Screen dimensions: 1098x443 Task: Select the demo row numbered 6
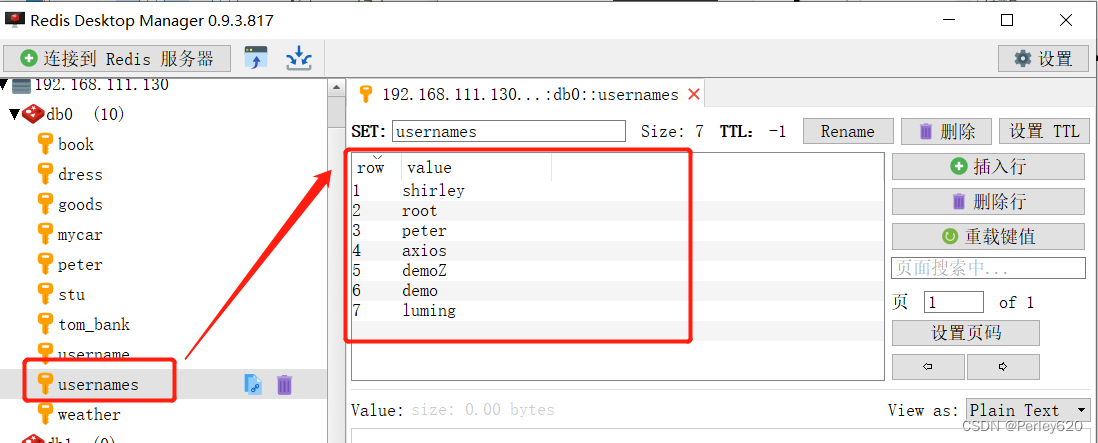pos(618,291)
